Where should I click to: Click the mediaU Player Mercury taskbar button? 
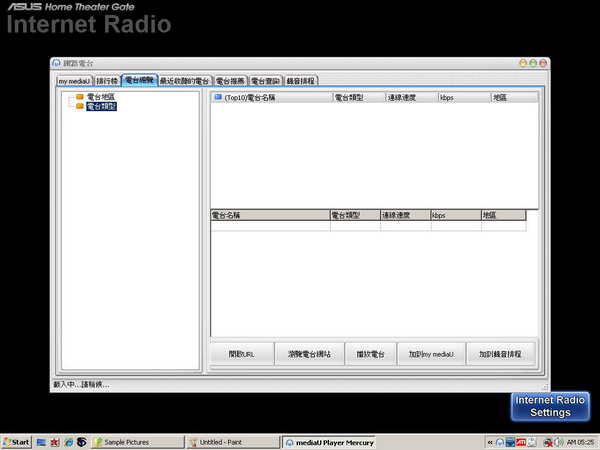[329, 442]
